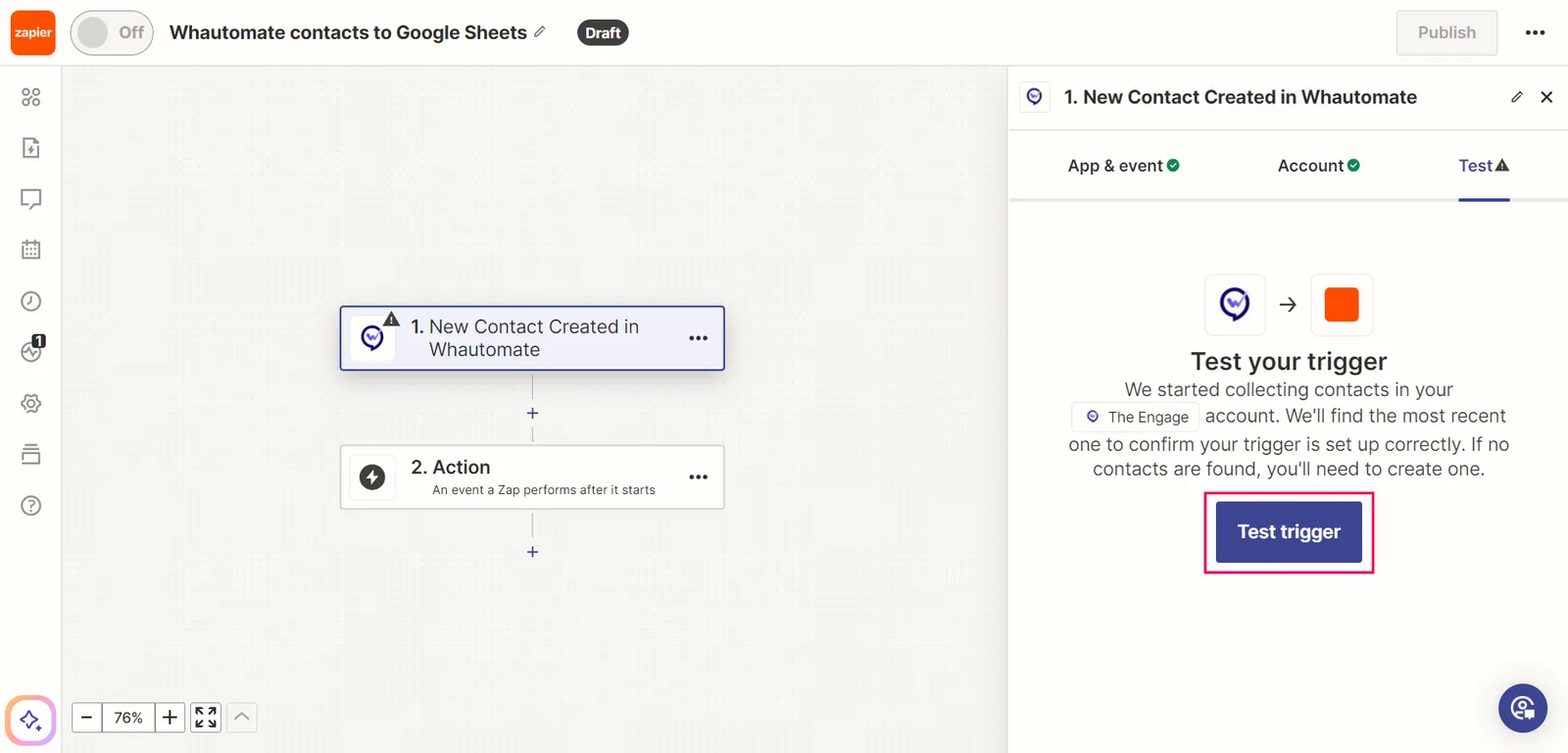The height and width of the screenshot is (753, 1568).
Task: Switch to the Account tab
Action: (x=1319, y=166)
